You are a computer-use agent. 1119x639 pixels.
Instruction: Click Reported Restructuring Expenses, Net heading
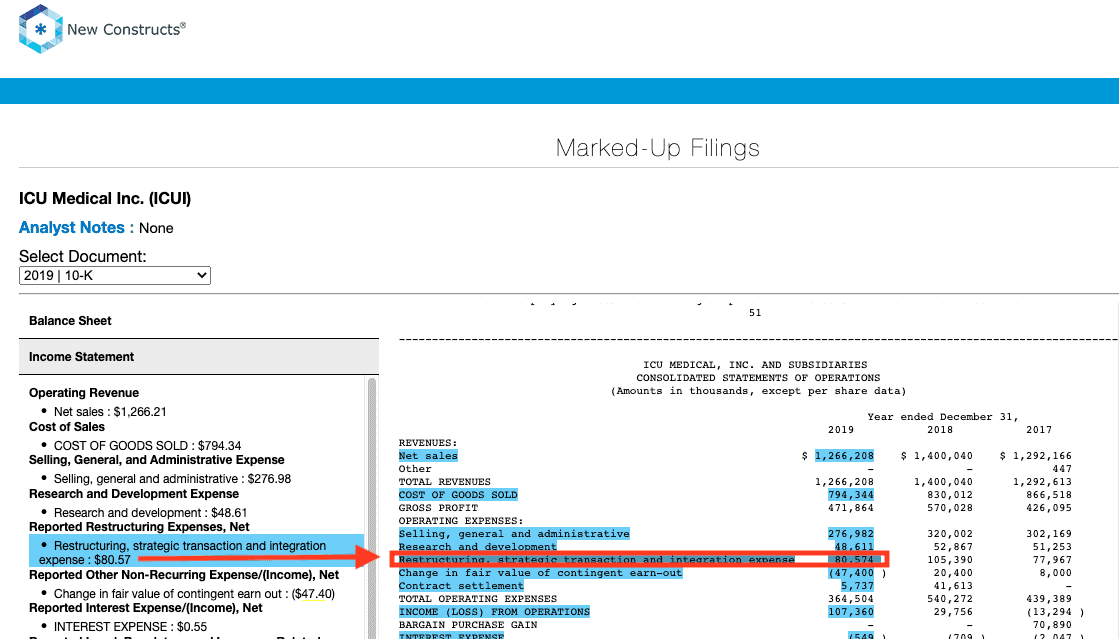pos(139,527)
